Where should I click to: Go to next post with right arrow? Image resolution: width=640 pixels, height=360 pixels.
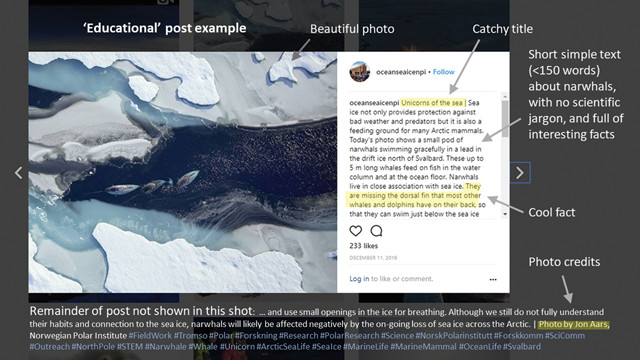520,173
